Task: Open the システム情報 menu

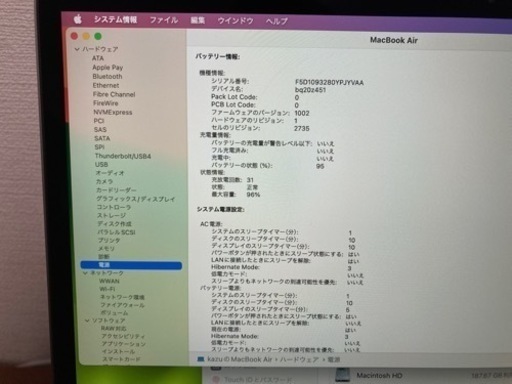Action: click(115, 20)
